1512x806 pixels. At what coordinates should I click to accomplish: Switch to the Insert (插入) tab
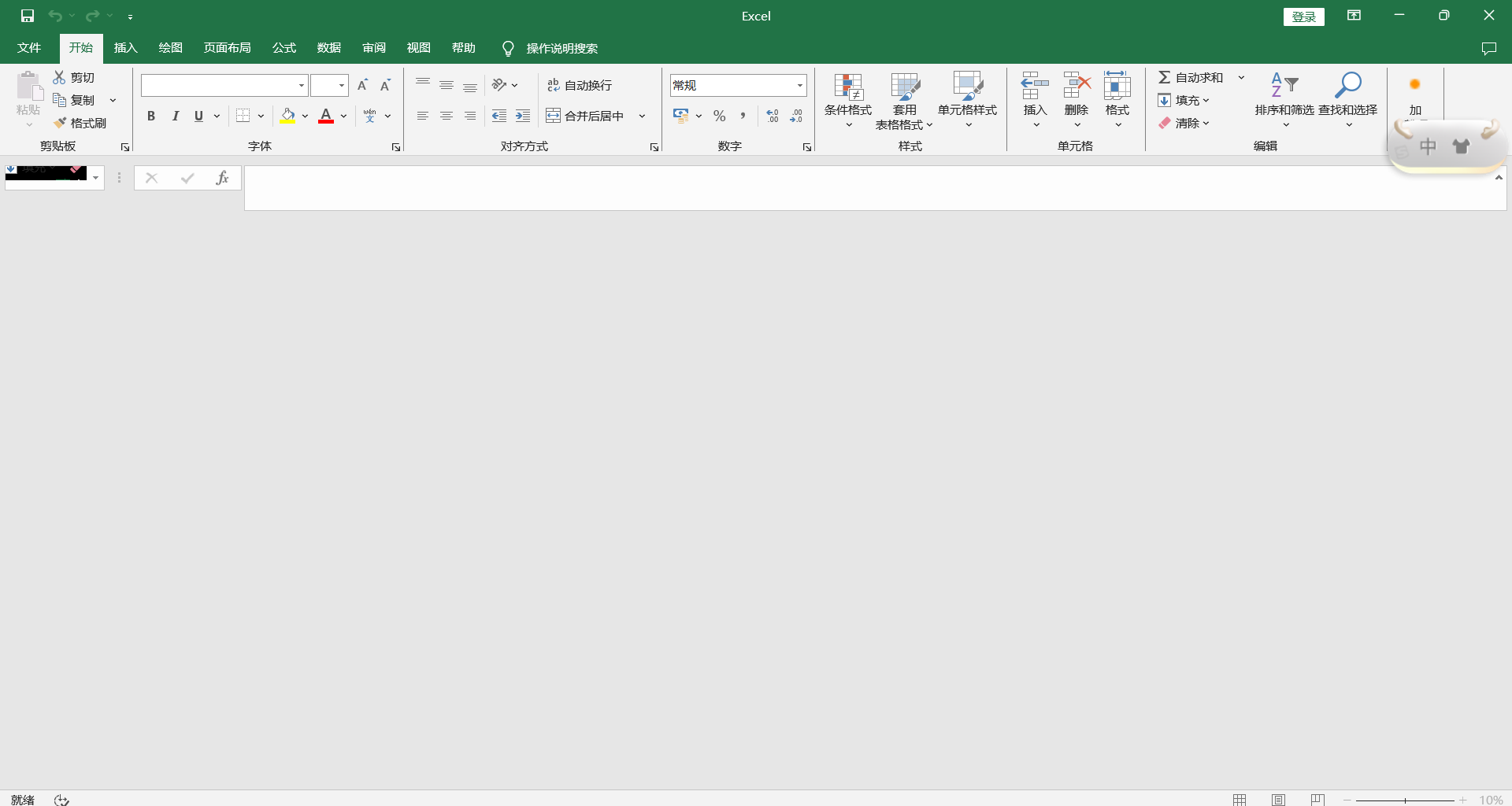click(x=125, y=48)
